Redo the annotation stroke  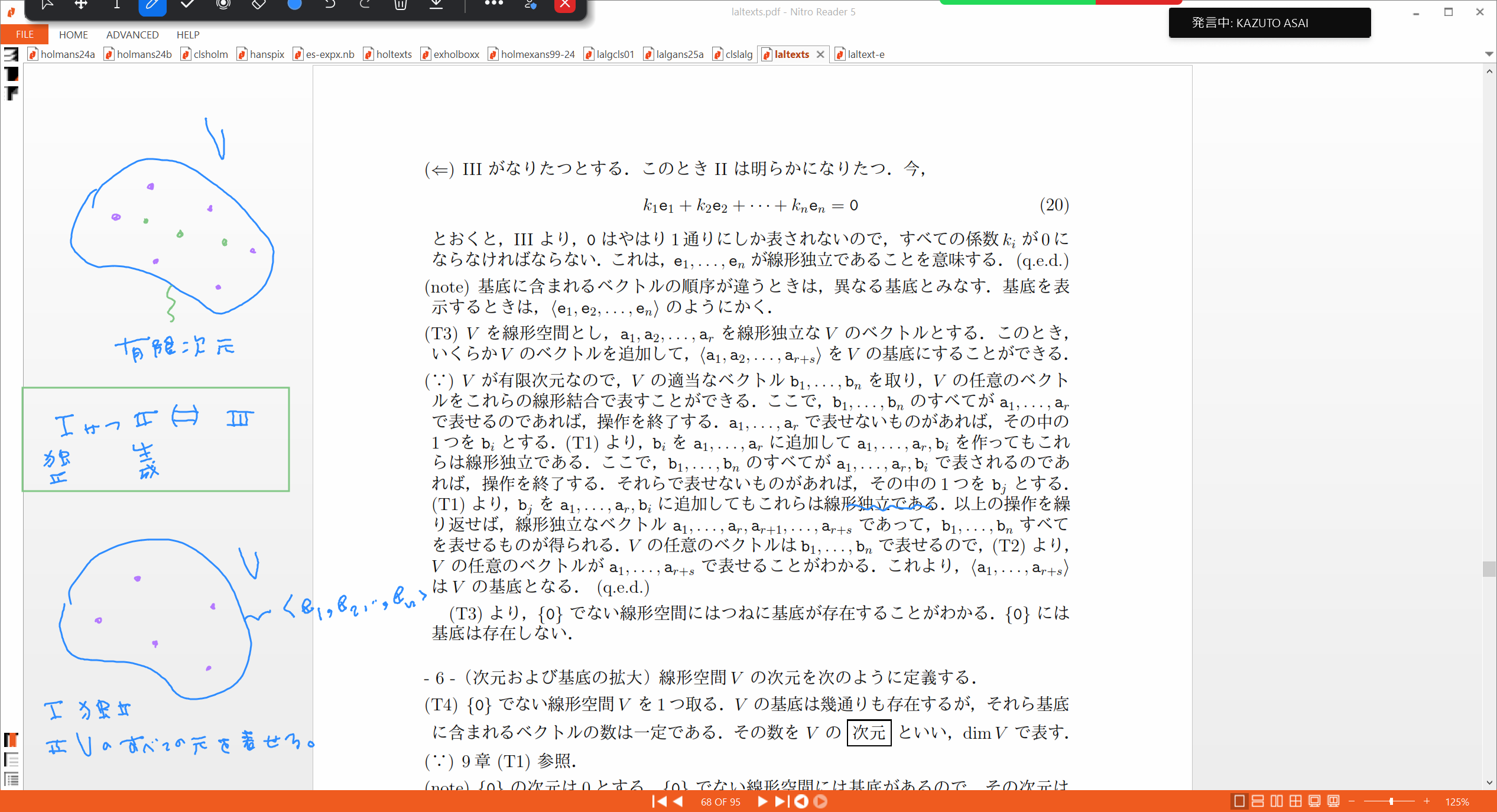click(x=365, y=5)
